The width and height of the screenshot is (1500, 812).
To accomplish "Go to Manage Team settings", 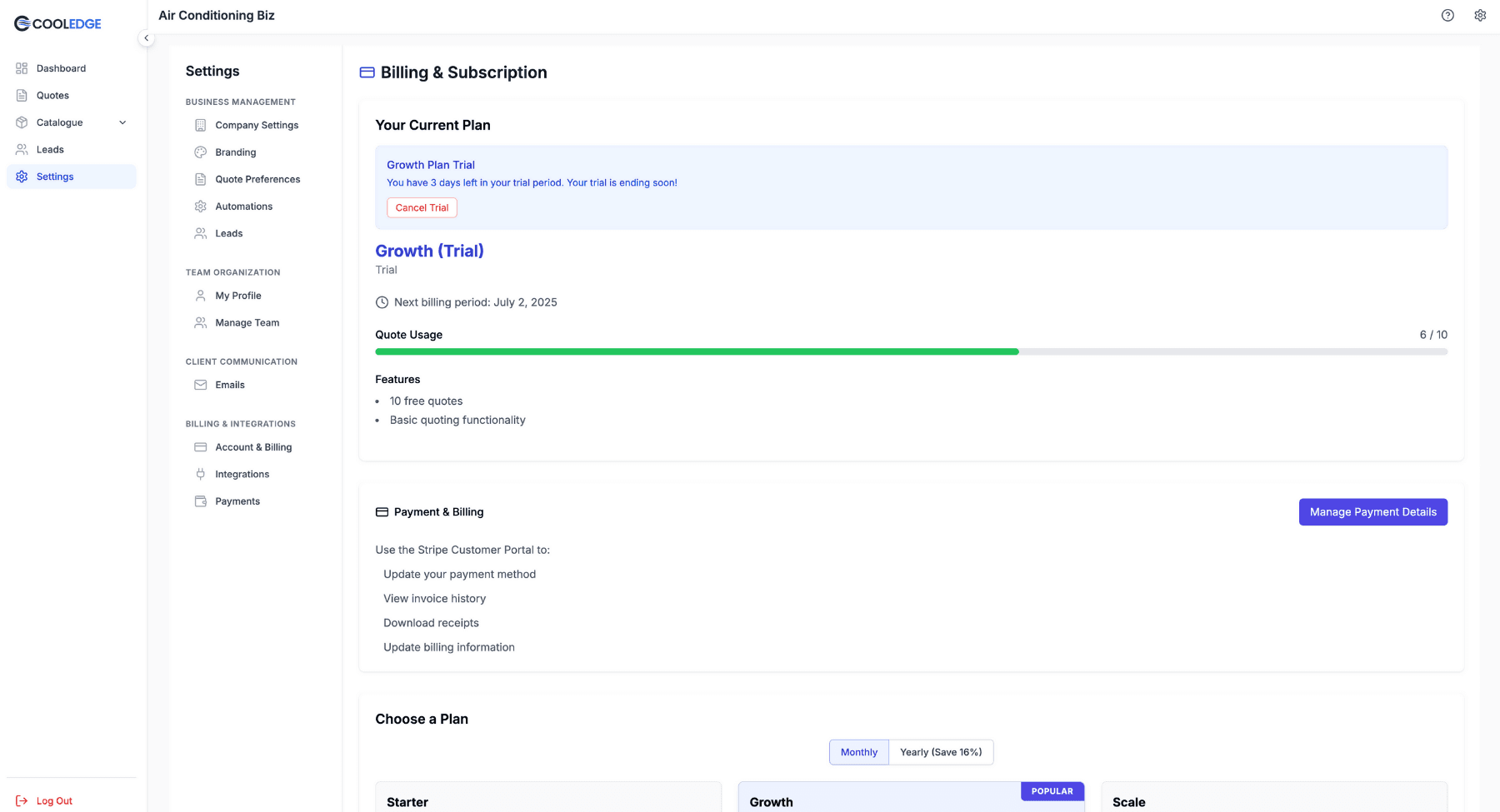I will [x=247, y=323].
